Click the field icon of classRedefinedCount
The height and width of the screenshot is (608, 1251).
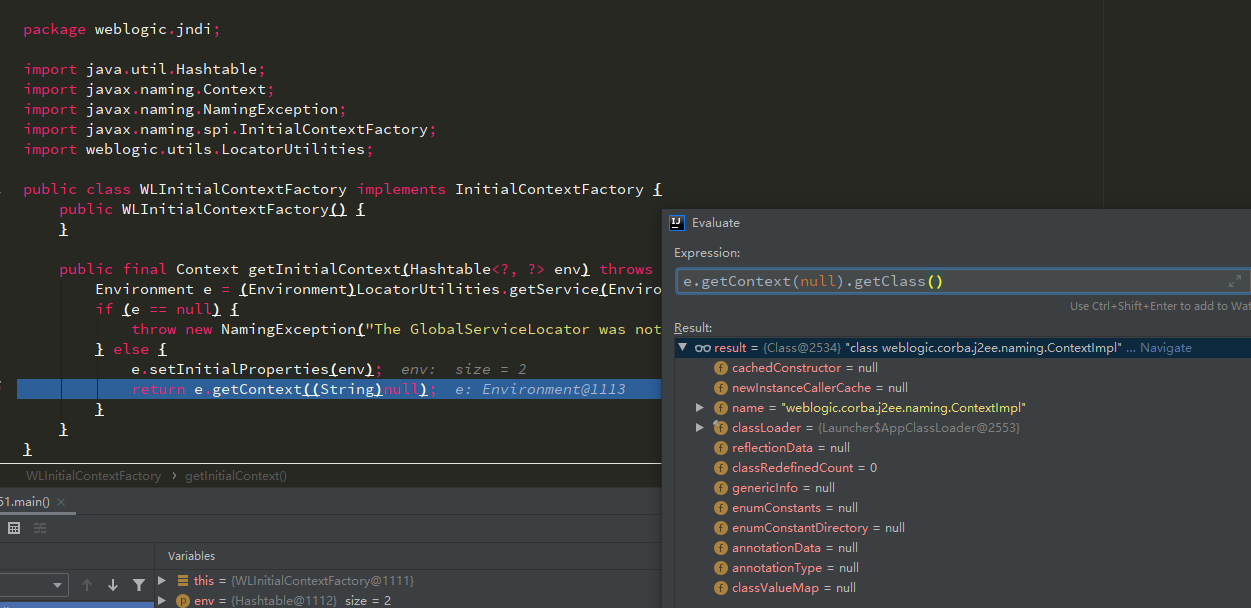tap(721, 468)
